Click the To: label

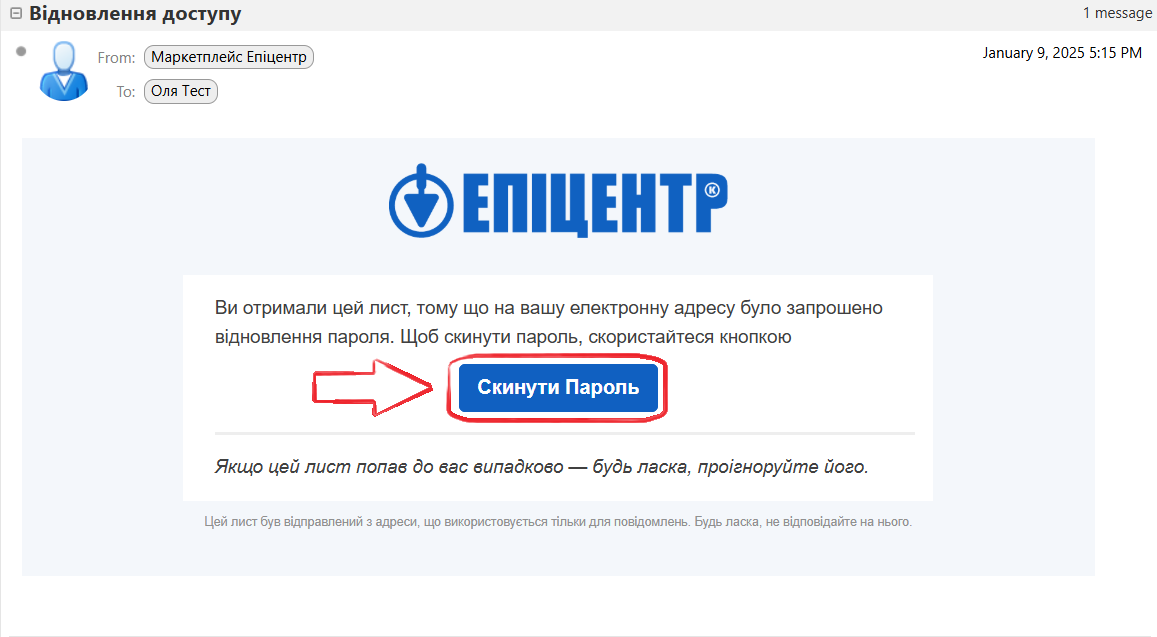coord(125,92)
